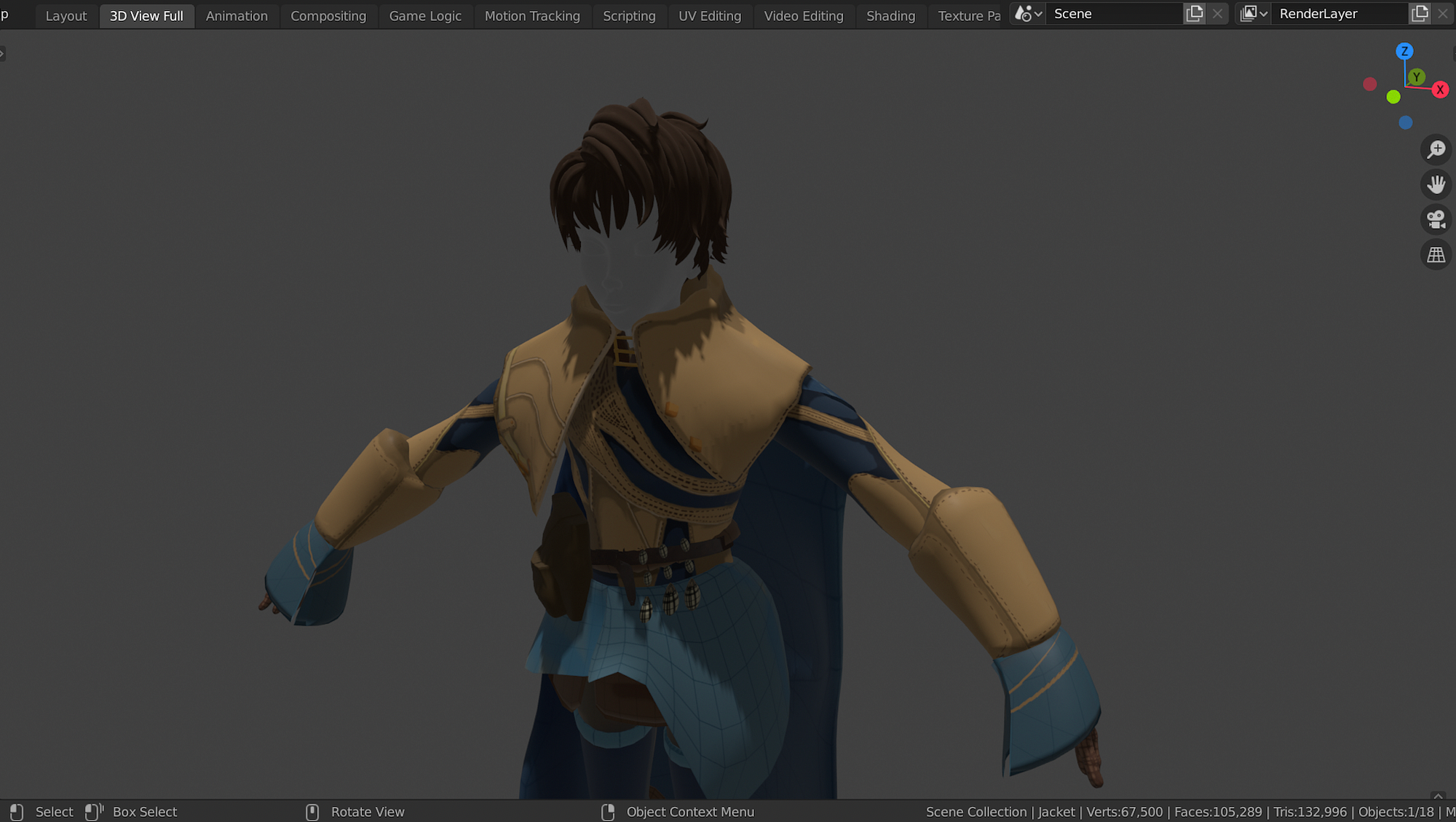
Task: Expand the left toolbar region arrow
Action: click(x=3, y=53)
